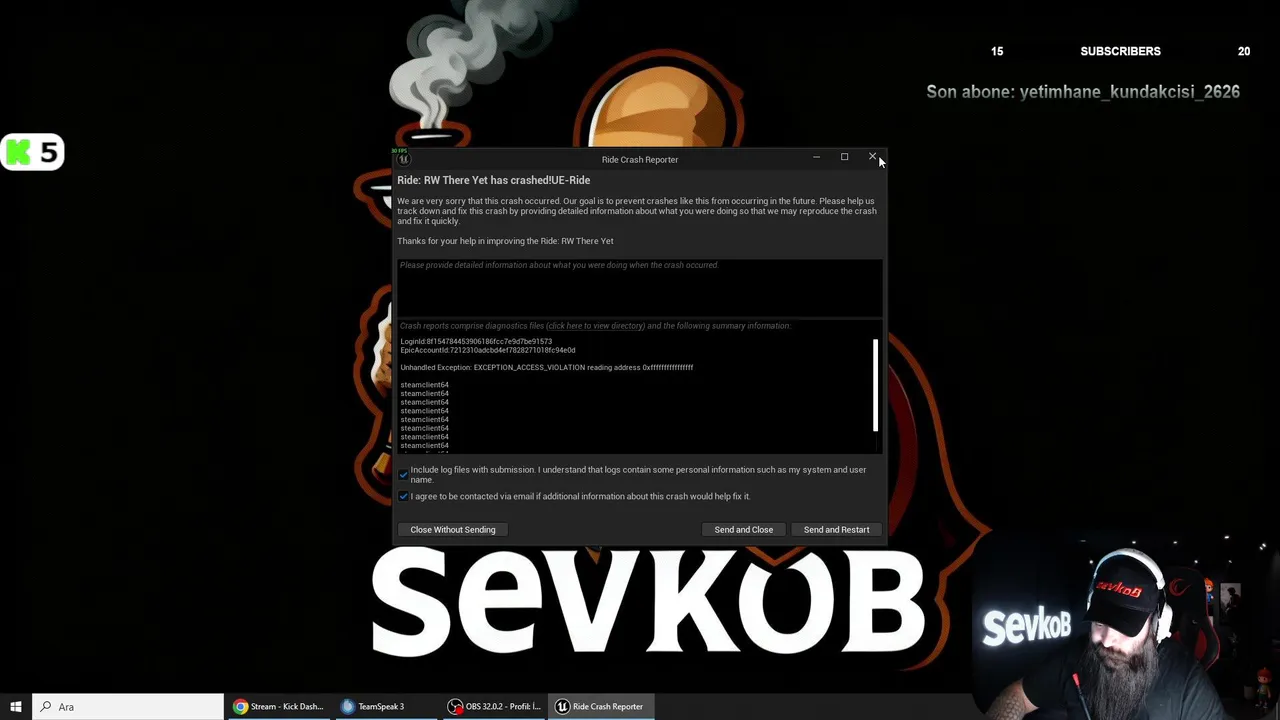Toggle 'Include log files with submission' checkbox
The width and height of the screenshot is (1280, 720).
(x=404, y=474)
